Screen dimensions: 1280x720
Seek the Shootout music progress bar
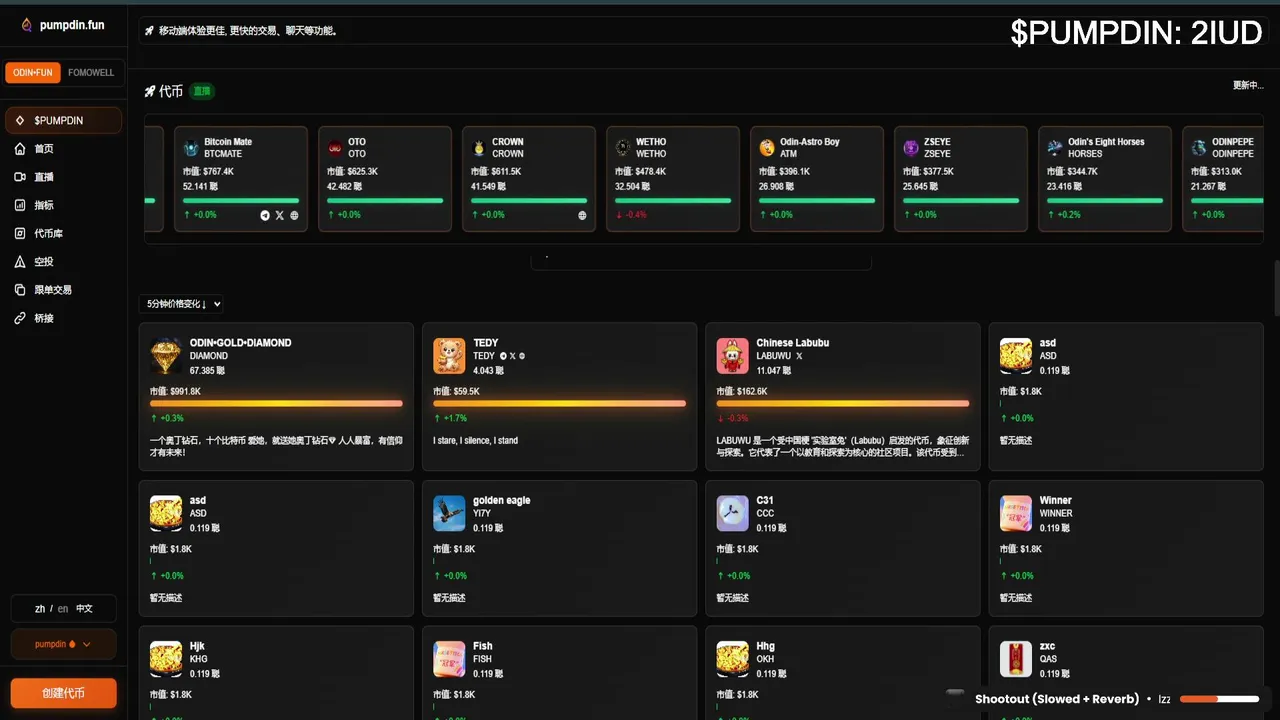pyautogui.click(x=1219, y=699)
